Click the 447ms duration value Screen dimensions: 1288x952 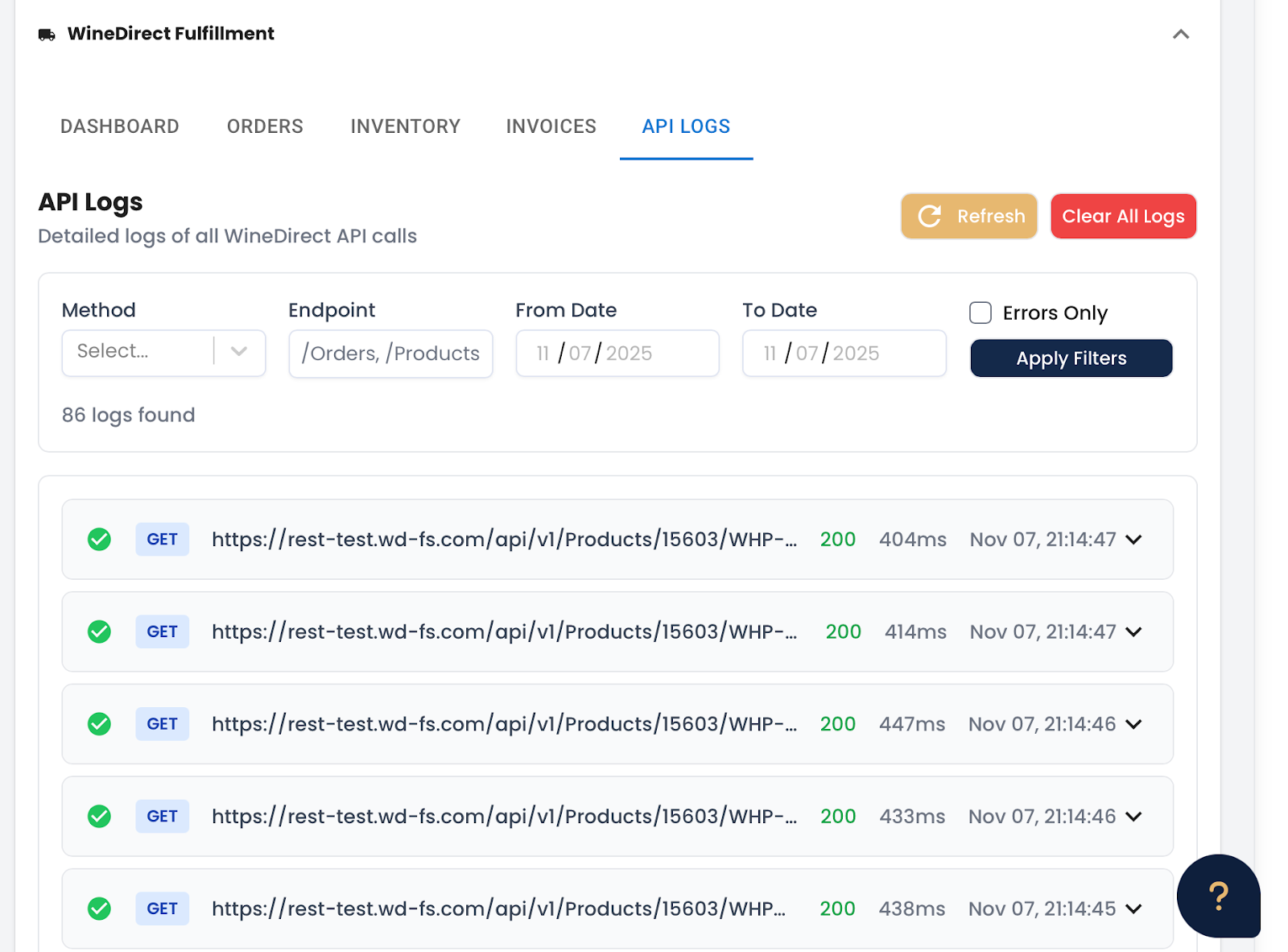(912, 724)
